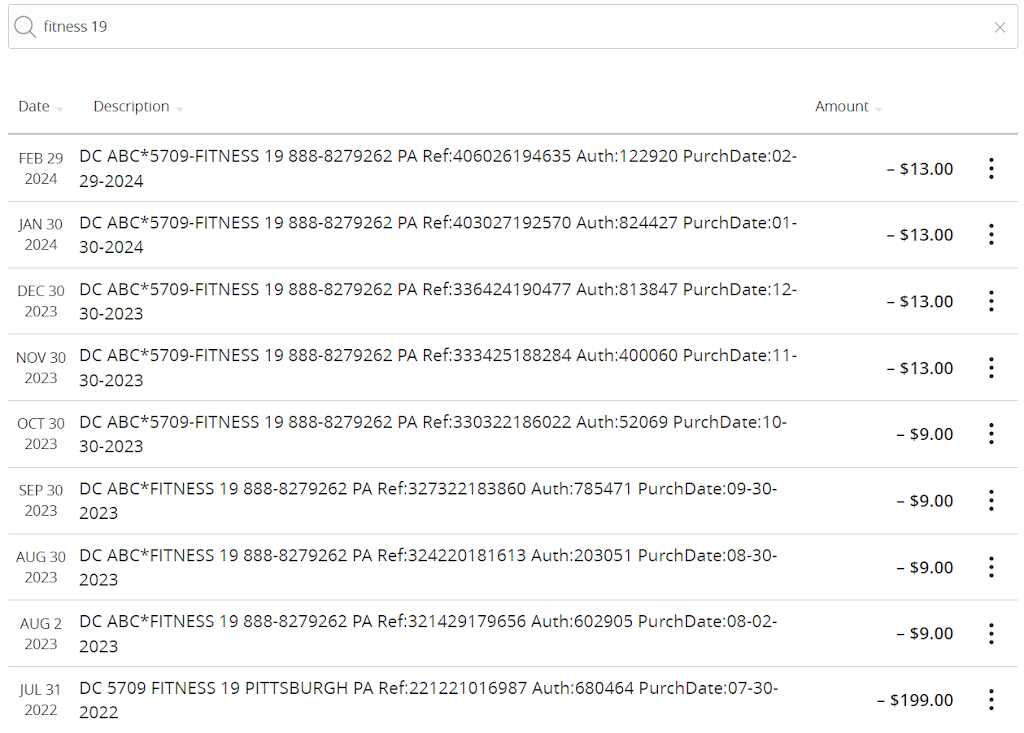Open options menu for Oct 30 2023 transaction
This screenshot has width=1024, height=733.
pyautogui.click(x=991, y=434)
